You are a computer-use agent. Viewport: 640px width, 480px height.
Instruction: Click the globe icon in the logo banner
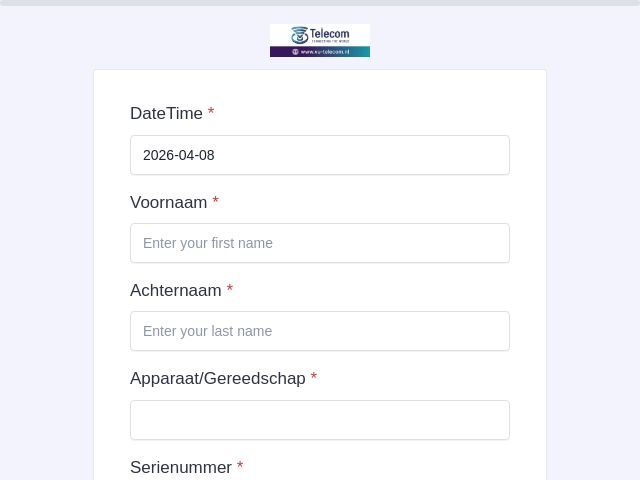(x=295, y=52)
